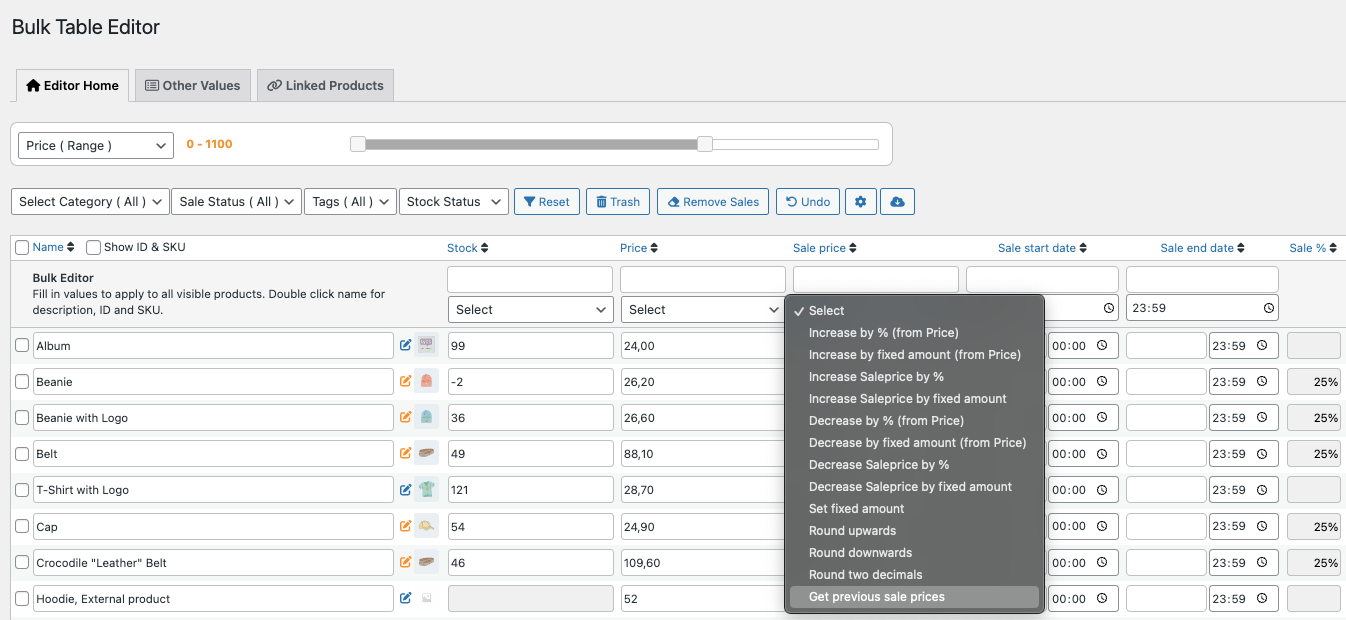The height and width of the screenshot is (620, 1346).
Task: Open the Crocodile Leather Belt product thumbnail
Action: (x=425, y=562)
